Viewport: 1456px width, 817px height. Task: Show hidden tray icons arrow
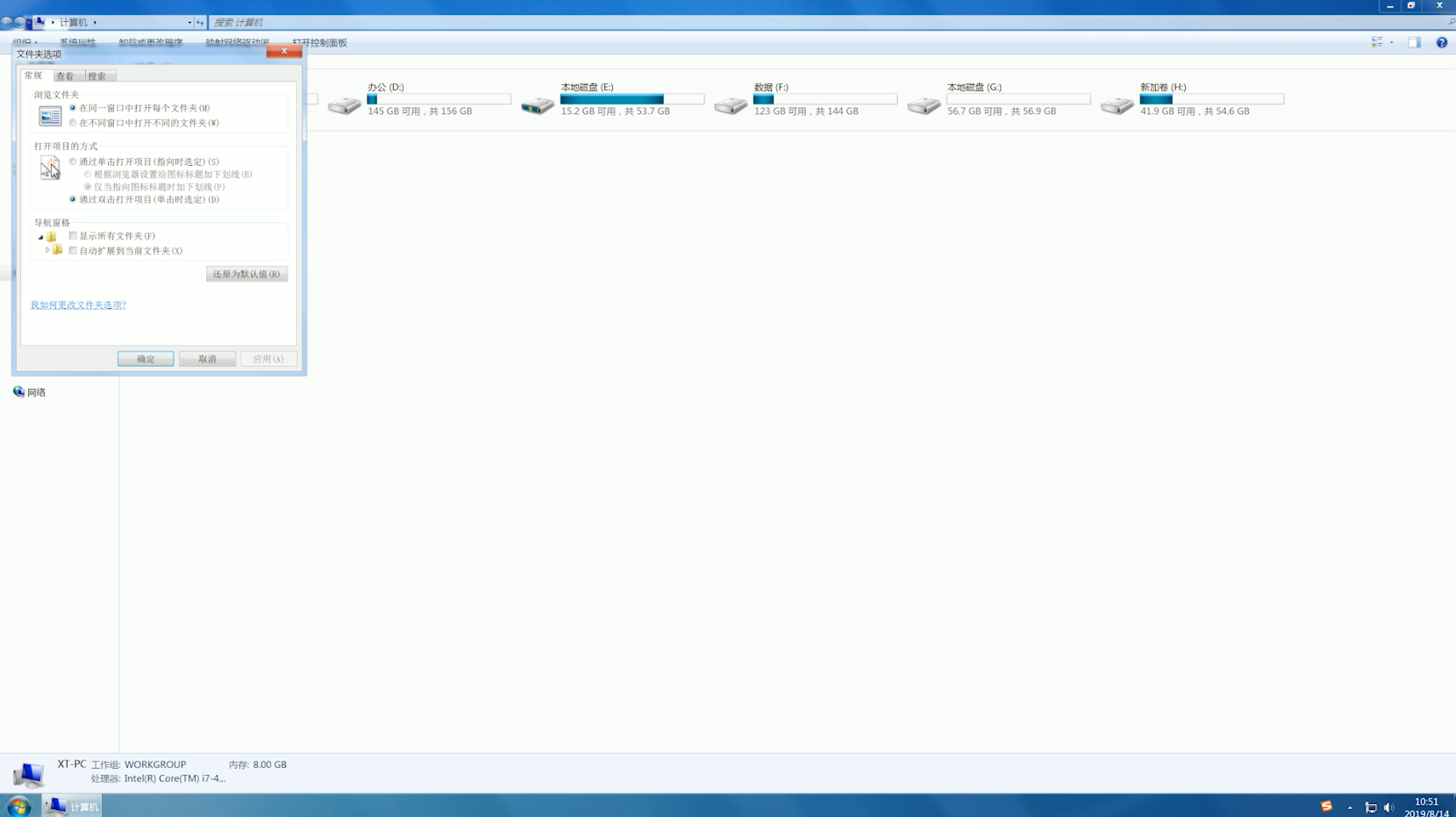point(1350,807)
